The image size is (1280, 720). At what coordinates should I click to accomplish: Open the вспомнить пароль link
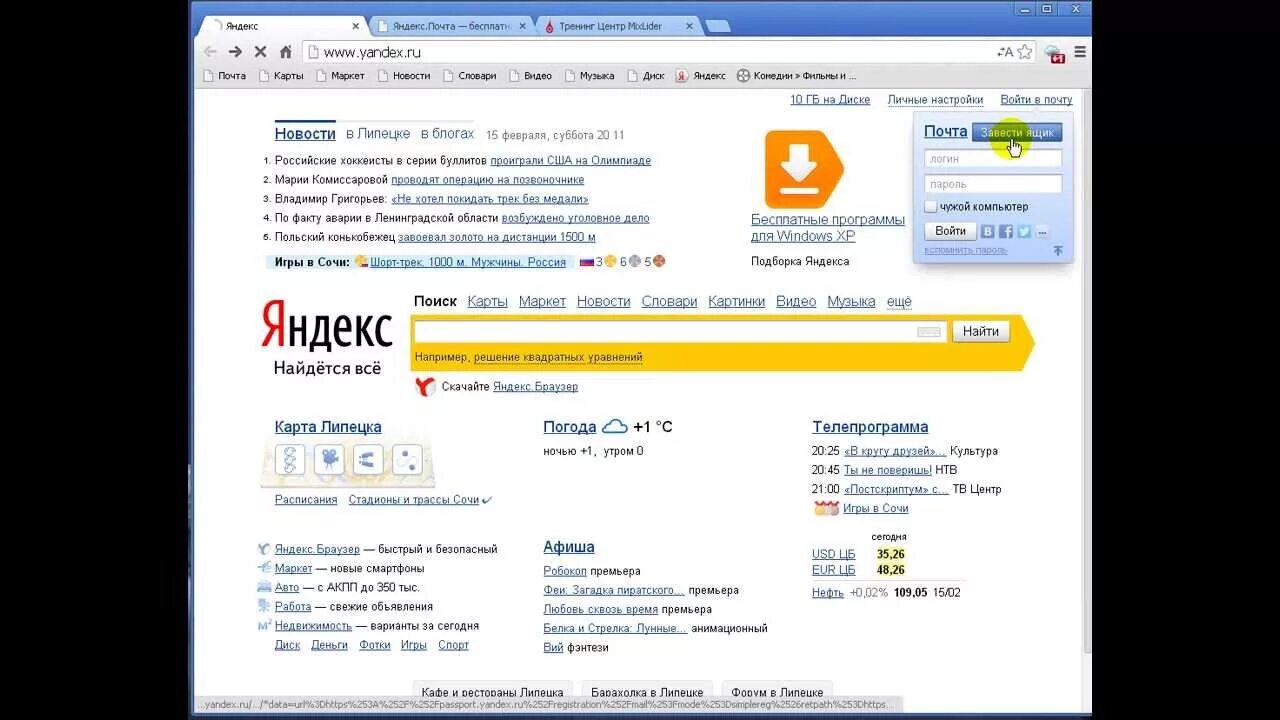point(965,250)
